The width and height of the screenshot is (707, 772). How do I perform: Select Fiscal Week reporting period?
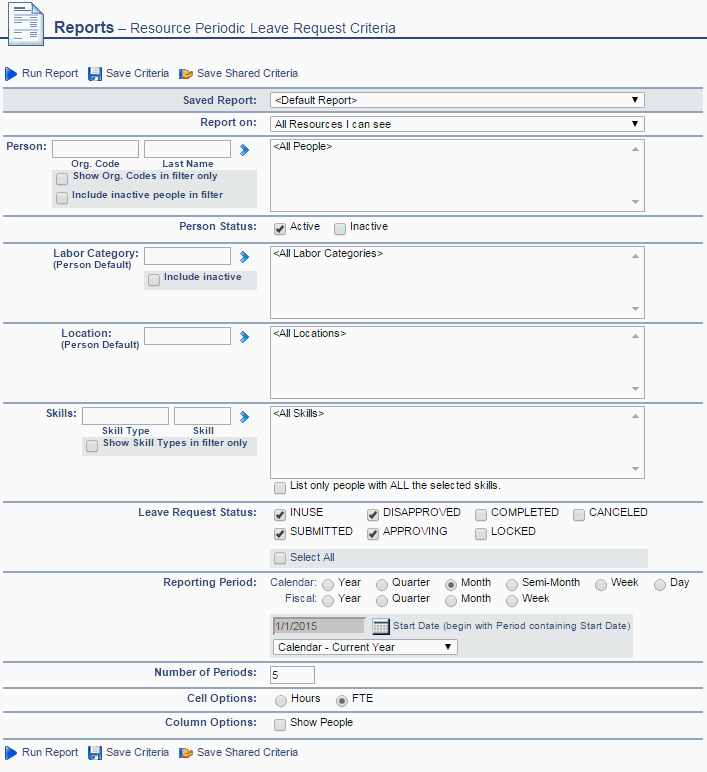pos(512,601)
